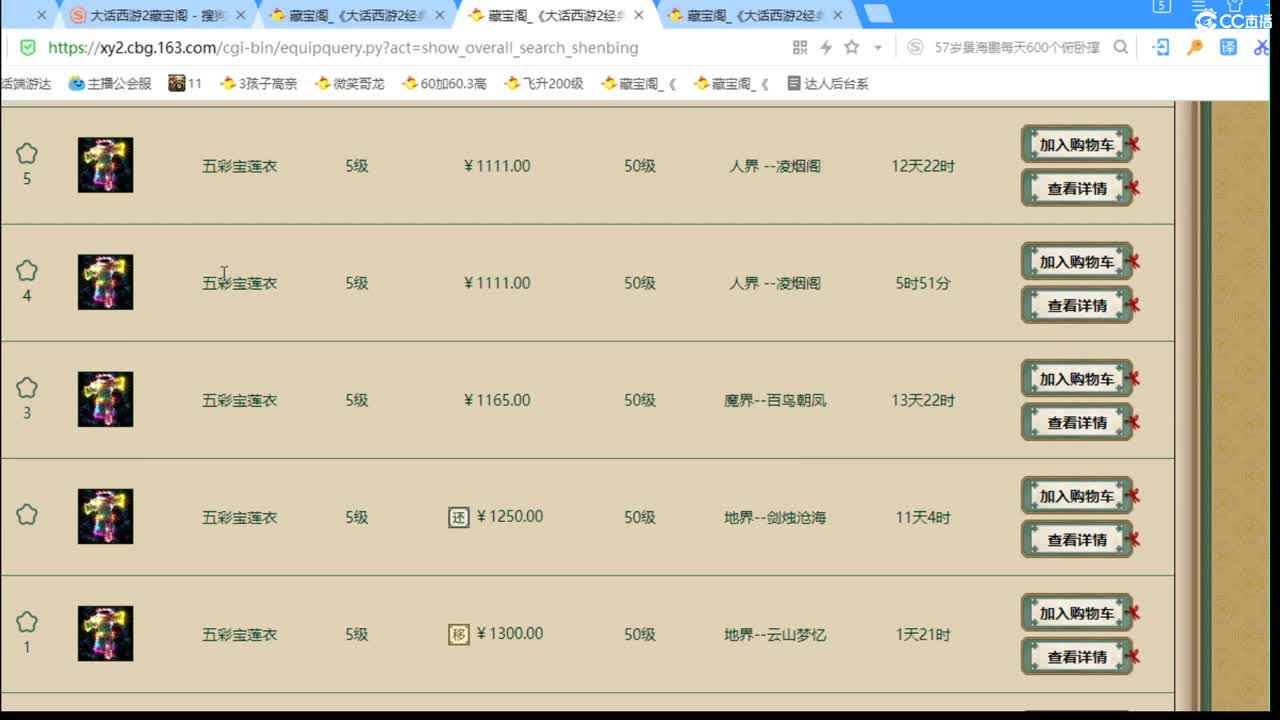The image size is (1280, 720).
Task: Click remaining time 11天4时
Action: coord(923,517)
